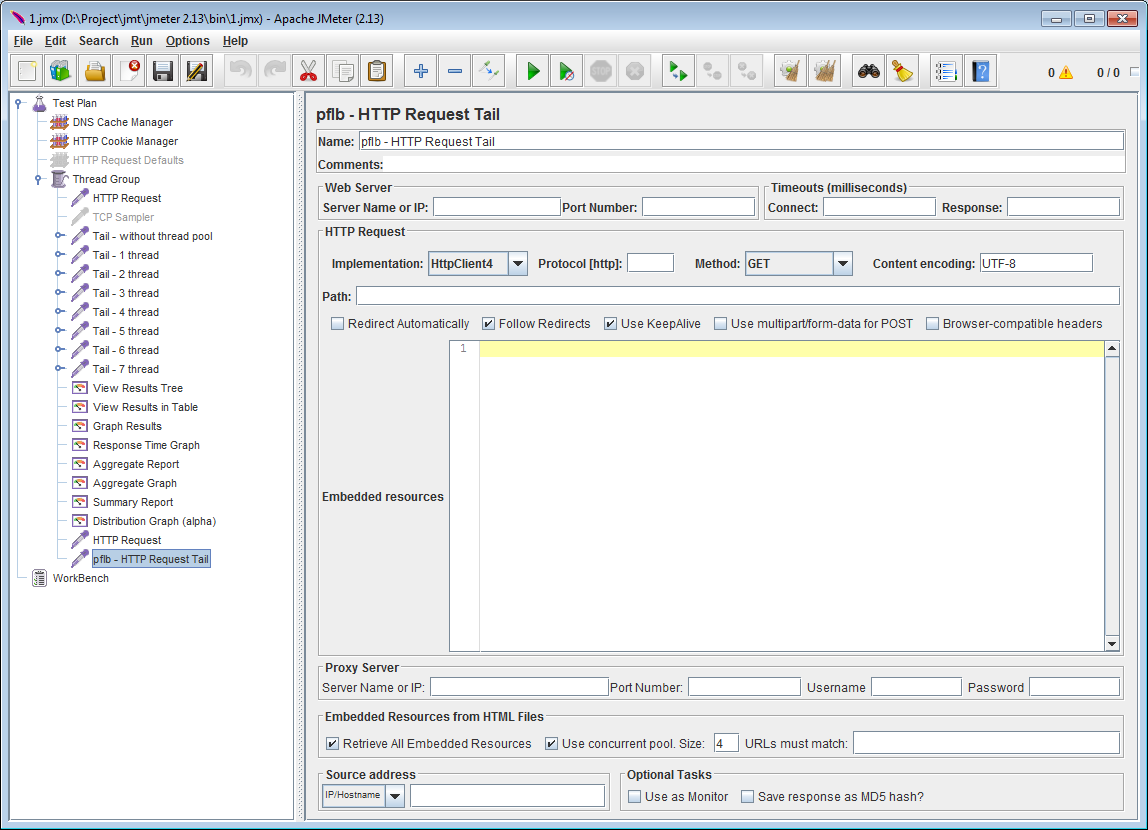This screenshot has height=830, width=1148.
Task: Expand the Tail - 4 thread node
Action: tap(59, 312)
